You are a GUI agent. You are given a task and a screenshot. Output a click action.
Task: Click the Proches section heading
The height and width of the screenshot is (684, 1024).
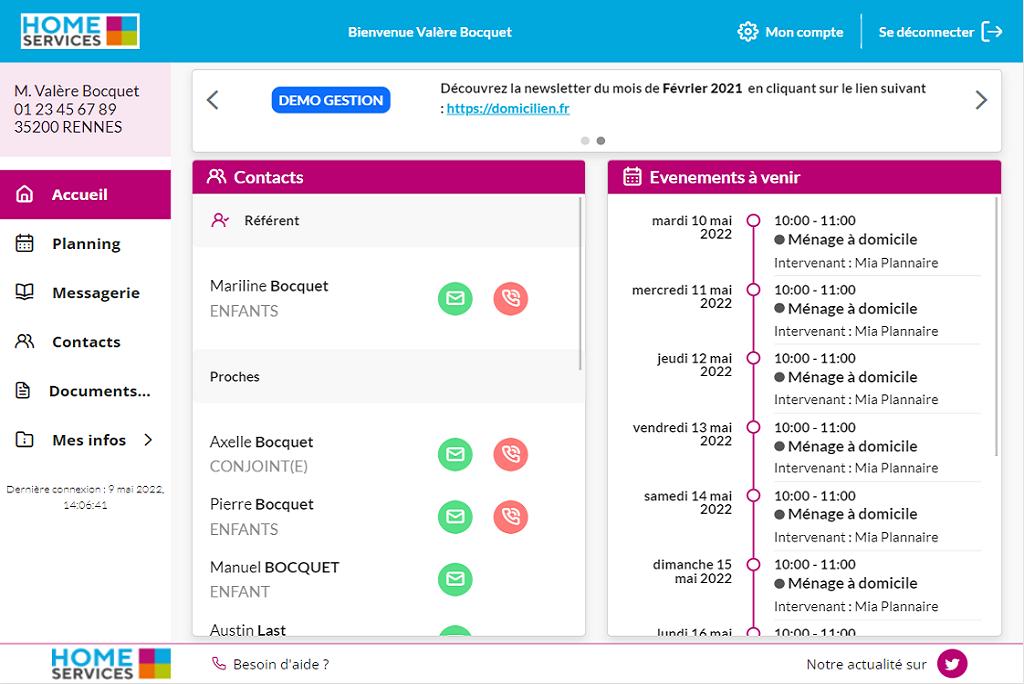coord(234,377)
